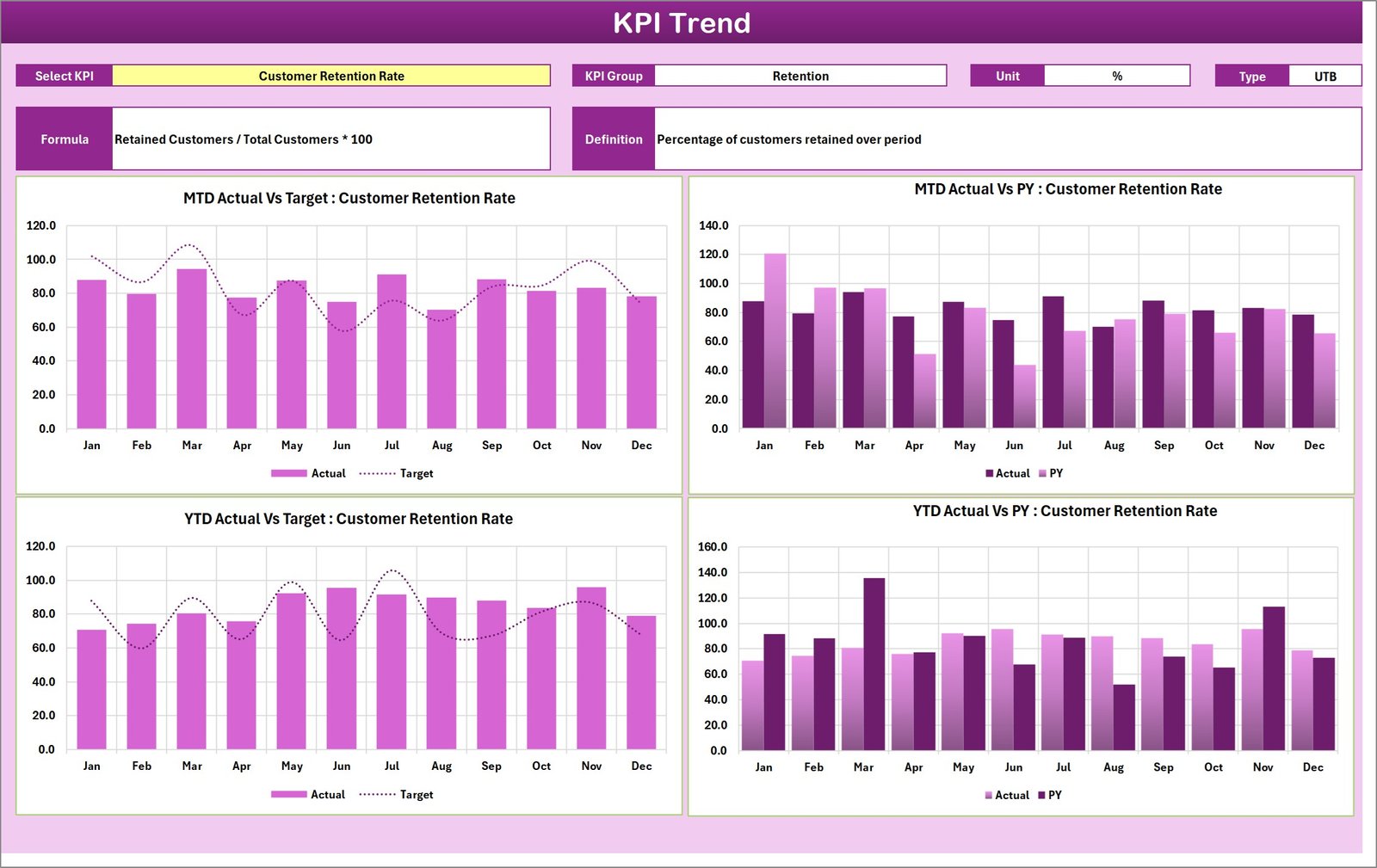Image resolution: width=1377 pixels, height=868 pixels.
Task: Select the Customer Retention Rate KPI input
Action: pos(331,76)
